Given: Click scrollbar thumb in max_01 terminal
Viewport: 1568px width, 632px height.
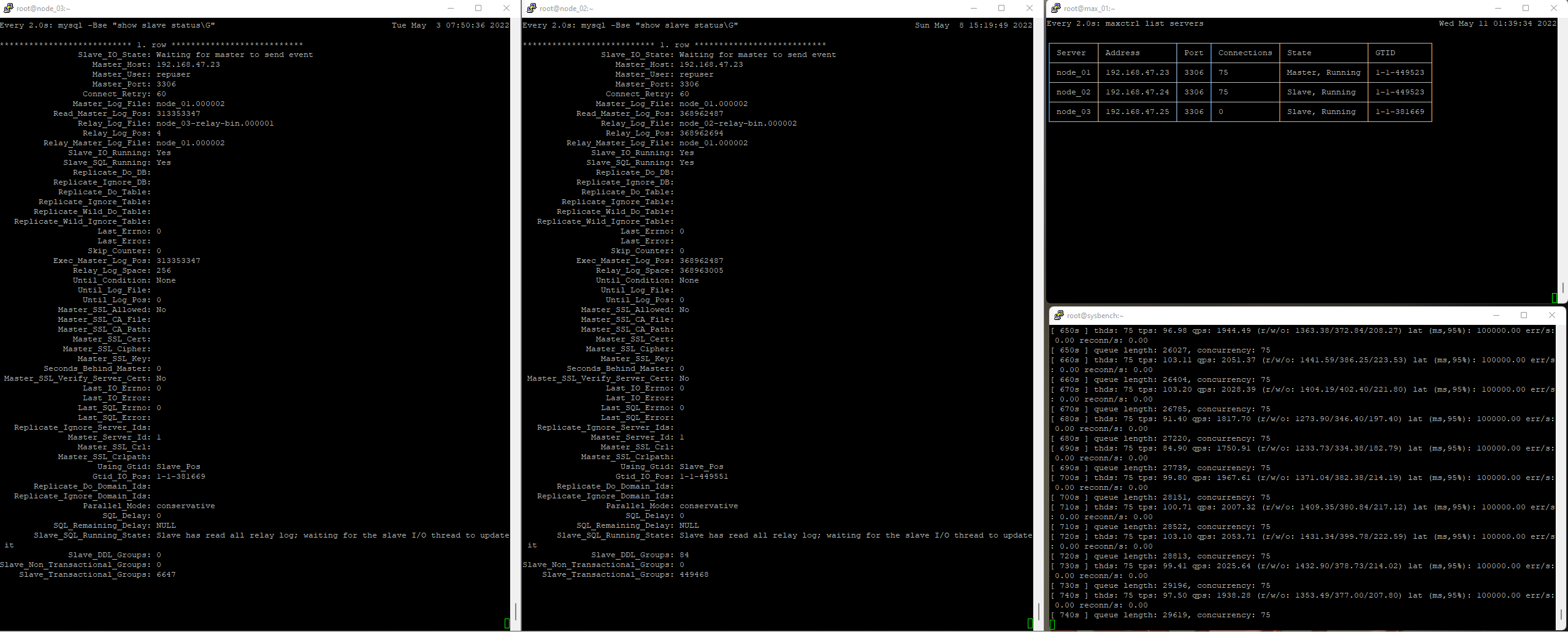Looking at the screenshot, I should (1563, 288).
